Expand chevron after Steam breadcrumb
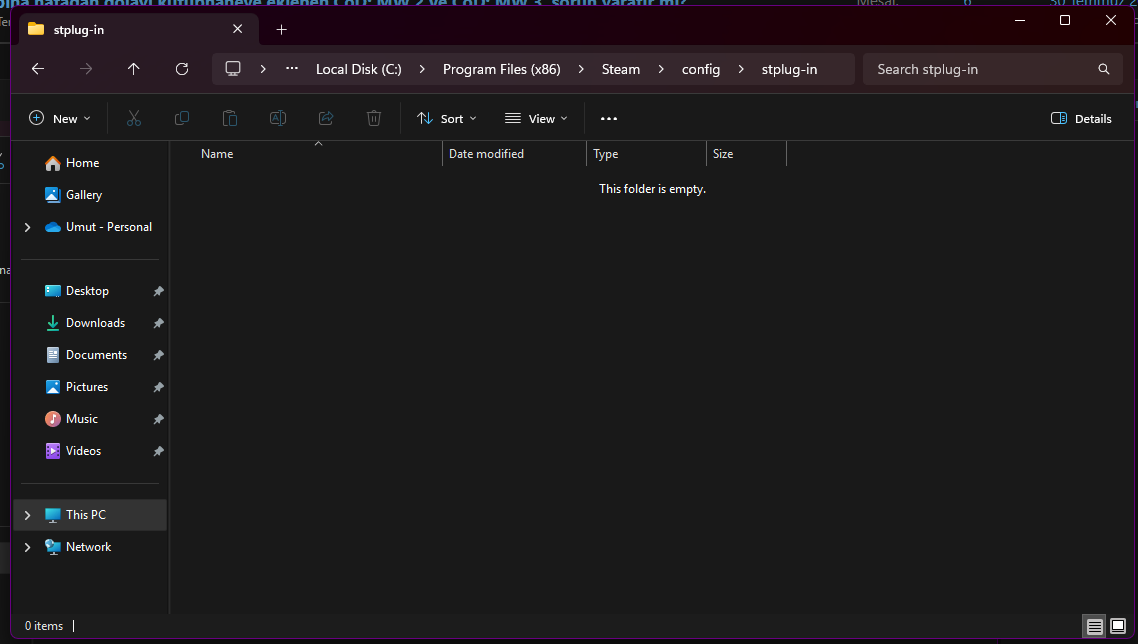The image size is (1138, 644). pos(661,69)
